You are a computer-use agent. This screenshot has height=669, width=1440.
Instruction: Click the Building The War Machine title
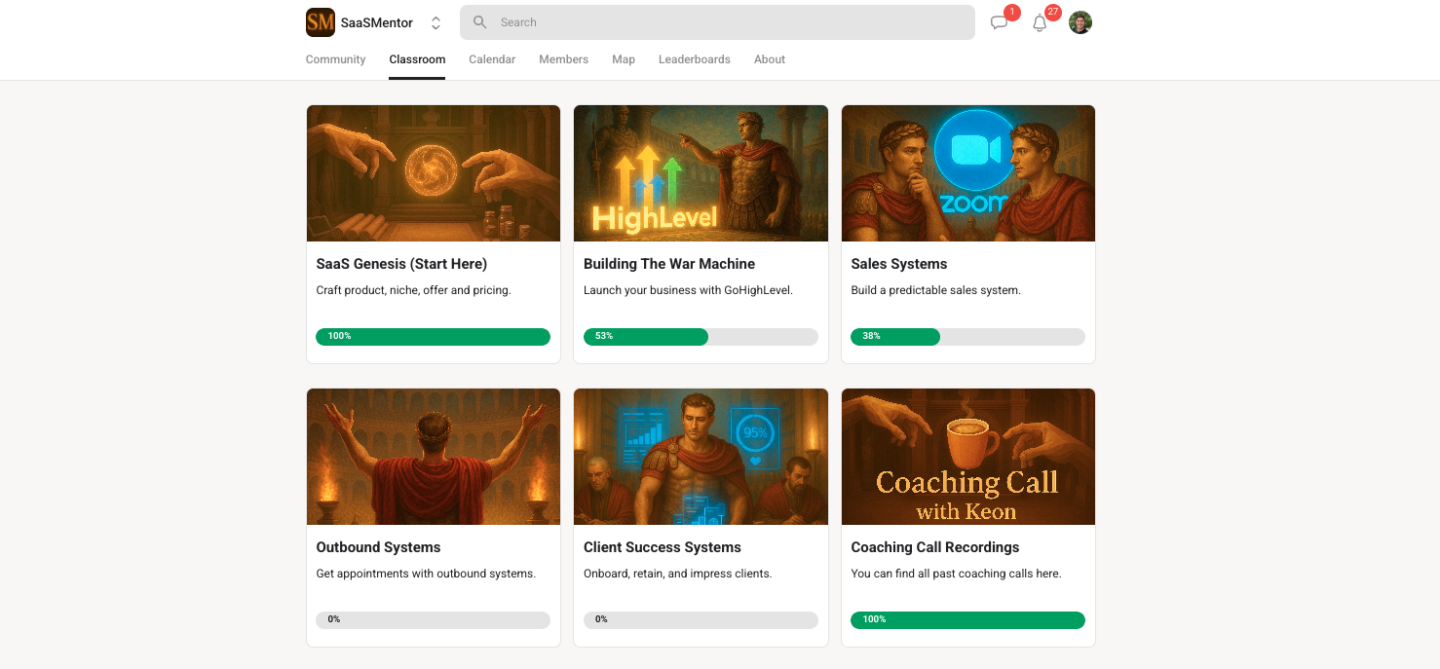click(x=669, y=264)
